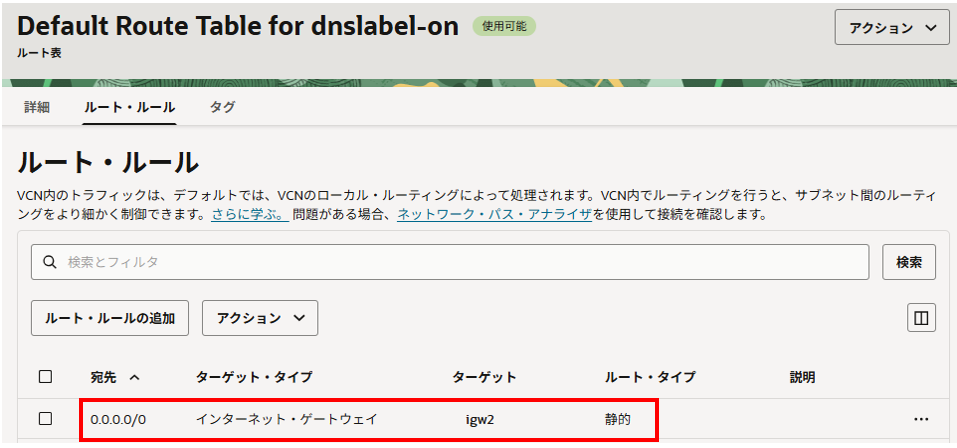The image size is (957, 448).
Task: Click the ルート・タイプ column header
Action: click(650, 378)
